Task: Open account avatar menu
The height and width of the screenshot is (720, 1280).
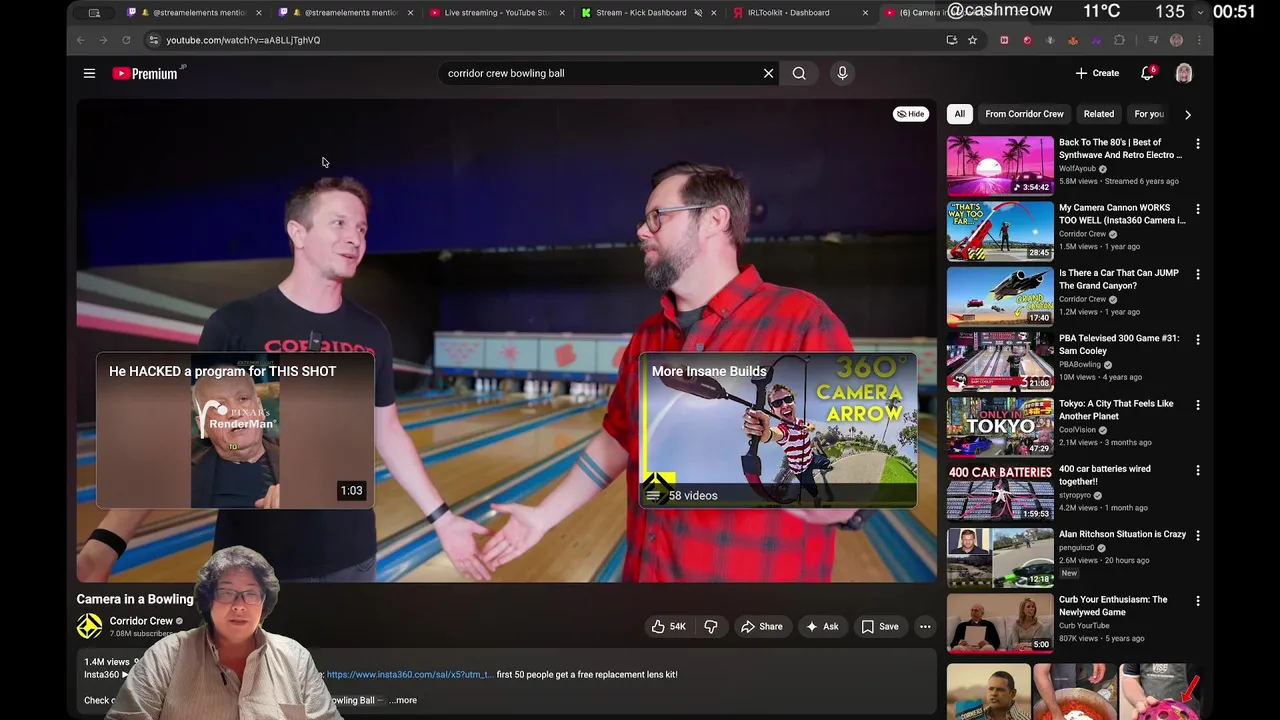Action: coord(1184,73)
